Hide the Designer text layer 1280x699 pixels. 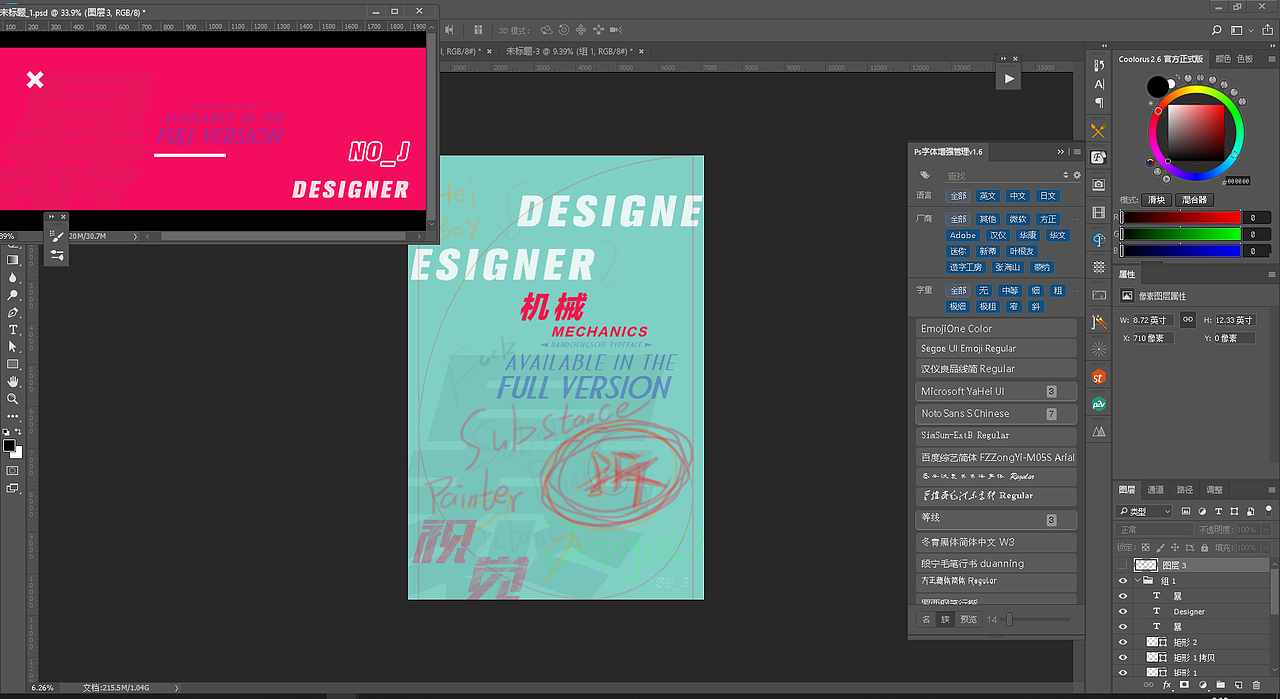pos(1123,611)
